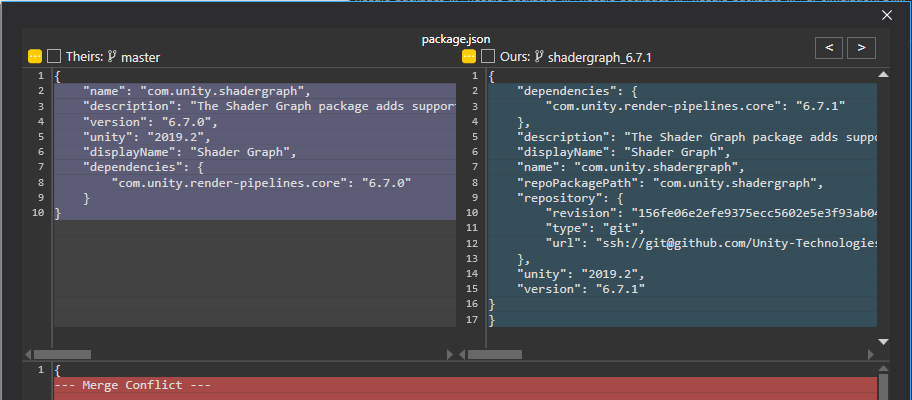Viewport: 912px width, 400px height.
Task: Select Ours "type": "git" line
Action: click(682, 228)
